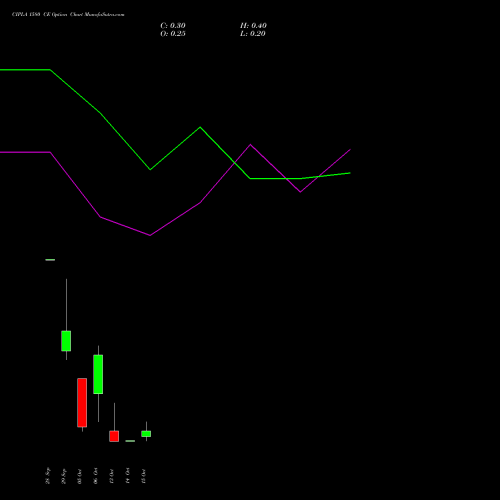
Task: Click the high value H: 0.40
Action: [x=253, y=26]
